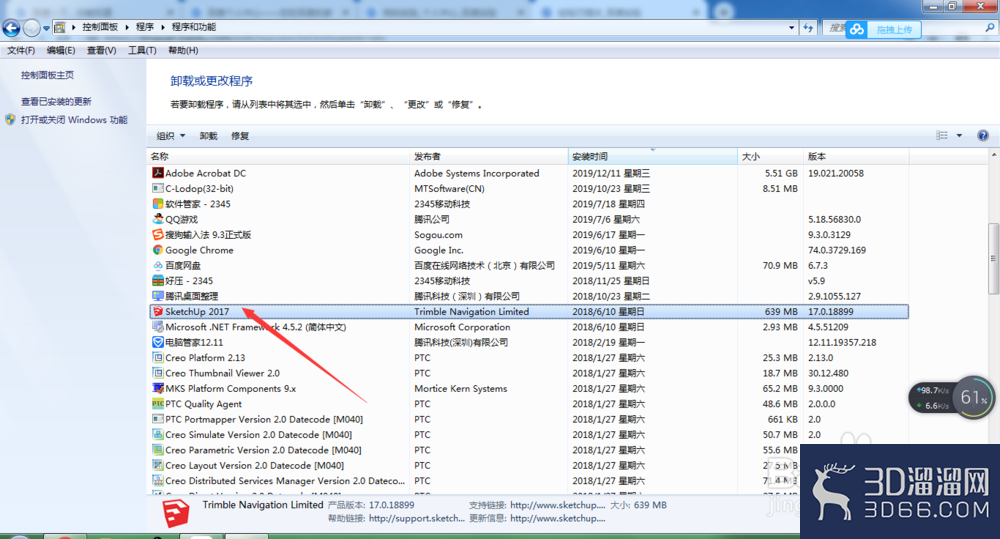Click the shield icon beside Windows 功能

[x=10, y=119]
